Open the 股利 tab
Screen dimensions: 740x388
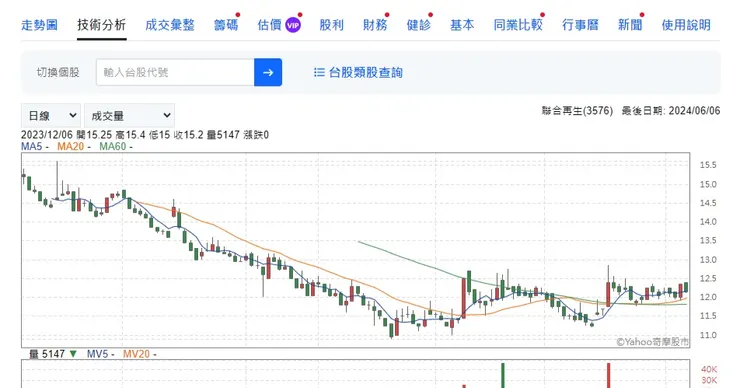point(331,25)
